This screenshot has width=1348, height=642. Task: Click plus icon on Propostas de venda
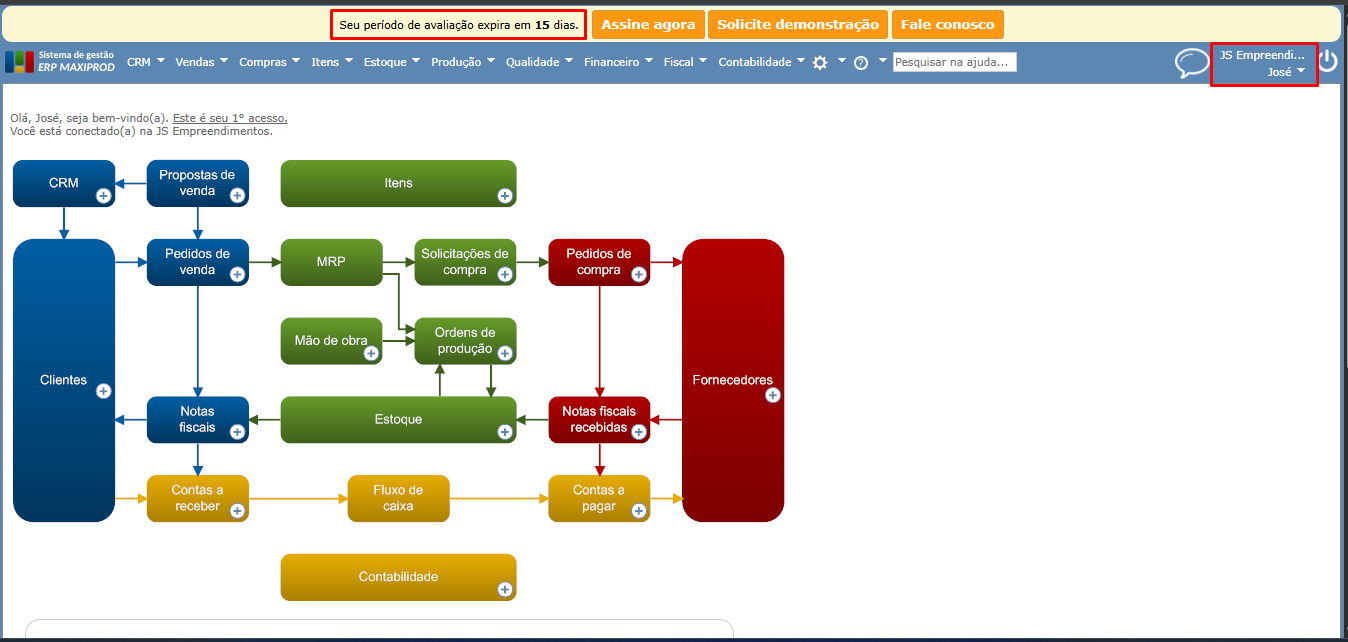point(237,196)
